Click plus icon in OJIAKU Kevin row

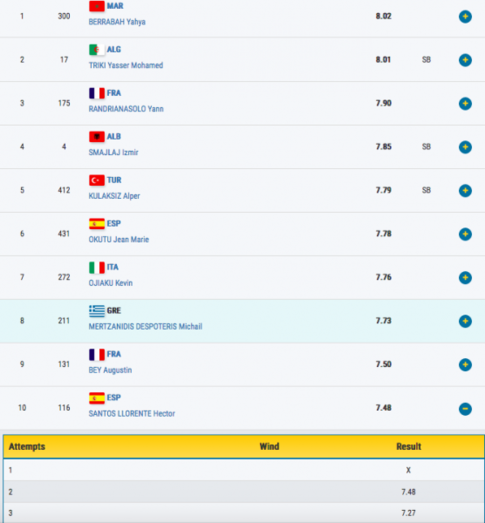(465, 278)
